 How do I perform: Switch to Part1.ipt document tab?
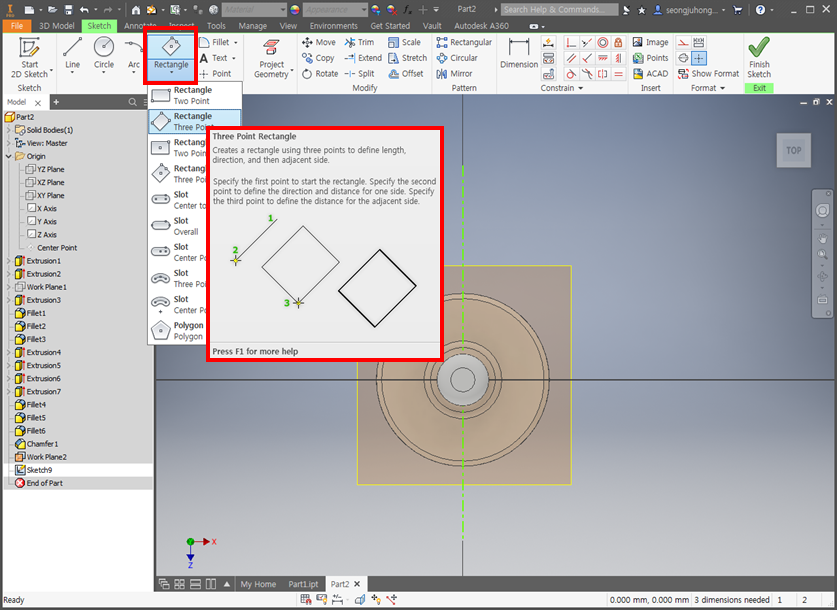303,584
